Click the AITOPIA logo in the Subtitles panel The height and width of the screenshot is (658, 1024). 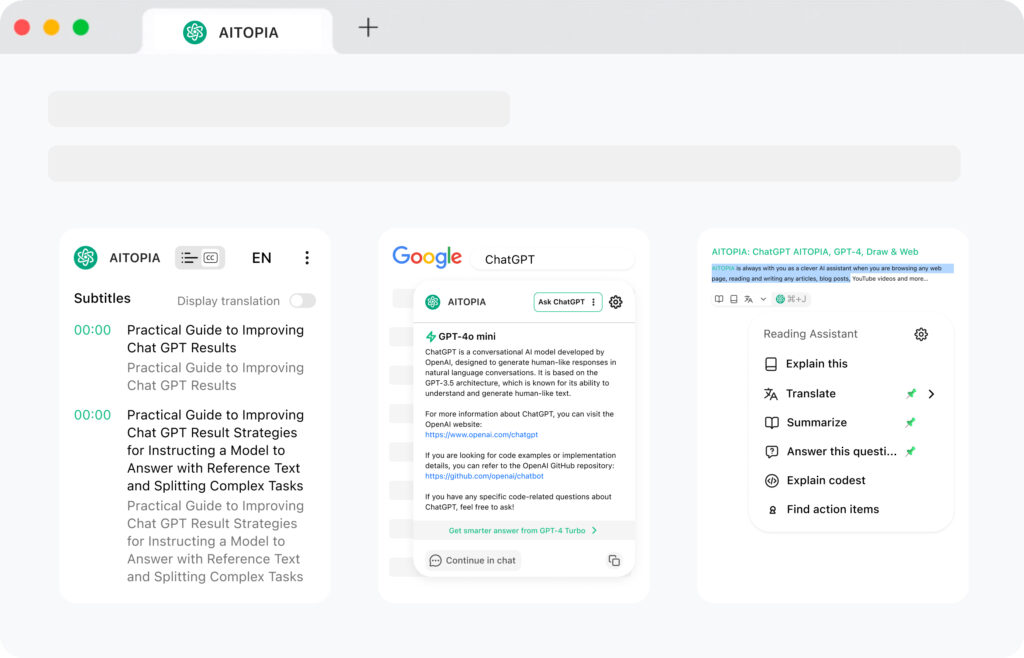[86, 258]
